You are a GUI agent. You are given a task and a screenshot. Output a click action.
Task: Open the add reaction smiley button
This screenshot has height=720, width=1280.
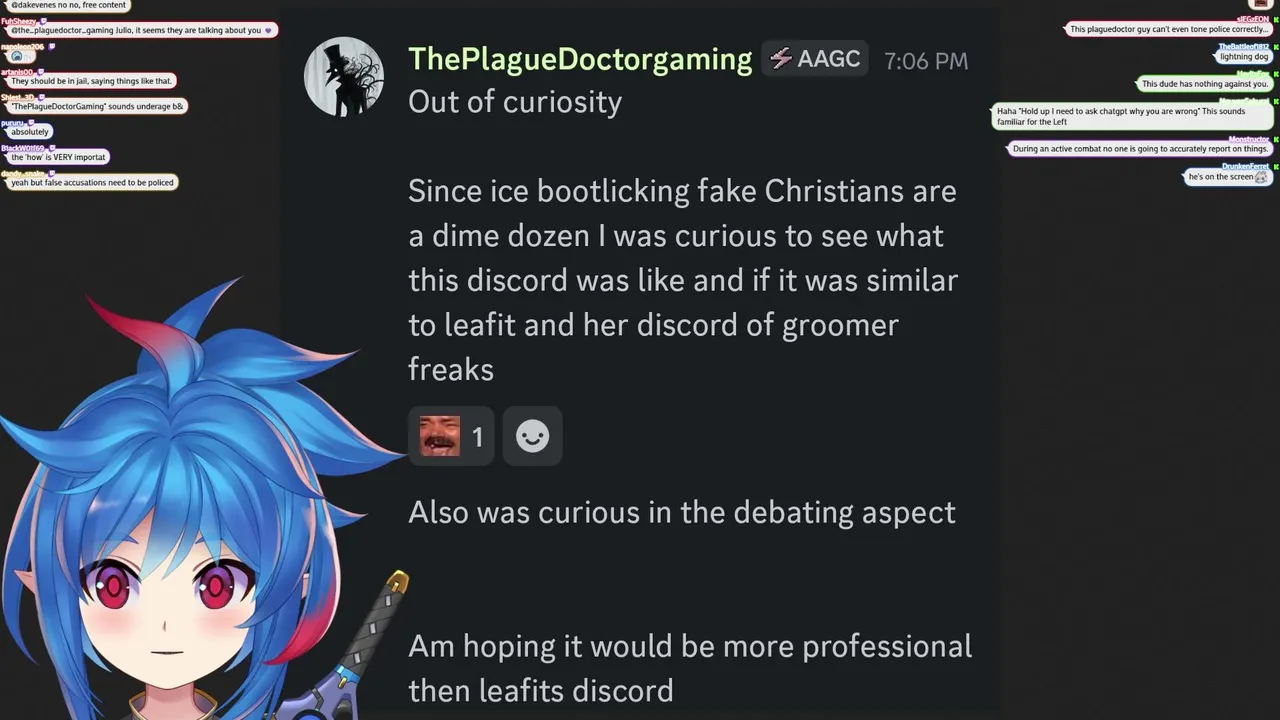tap(532, 436)
